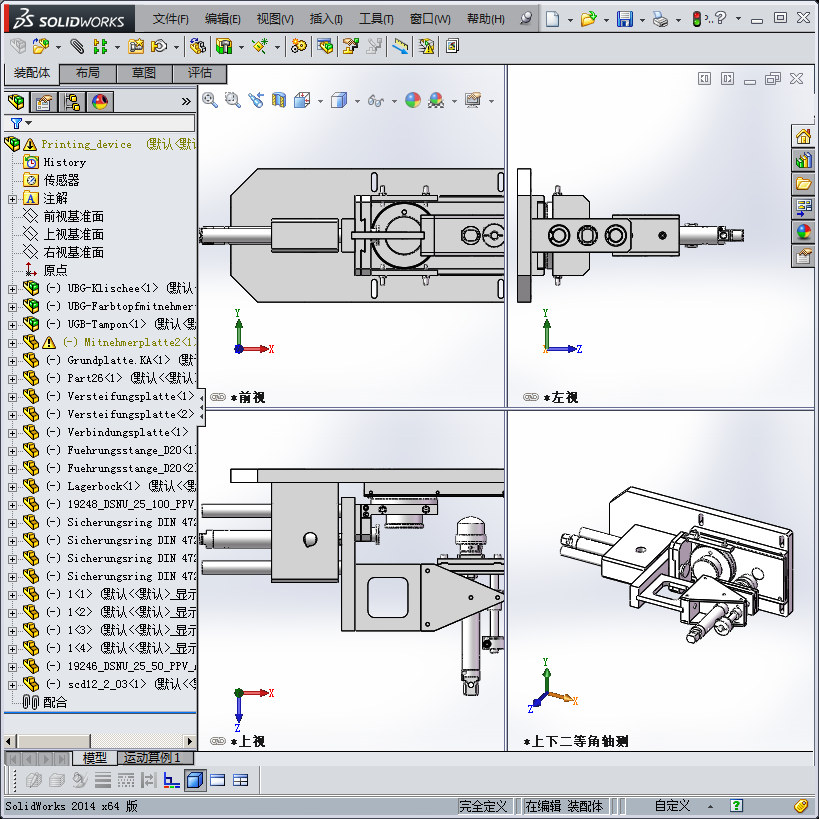
Task: Click the Rebuild traffic light icon
Action: tap(697, 19)
